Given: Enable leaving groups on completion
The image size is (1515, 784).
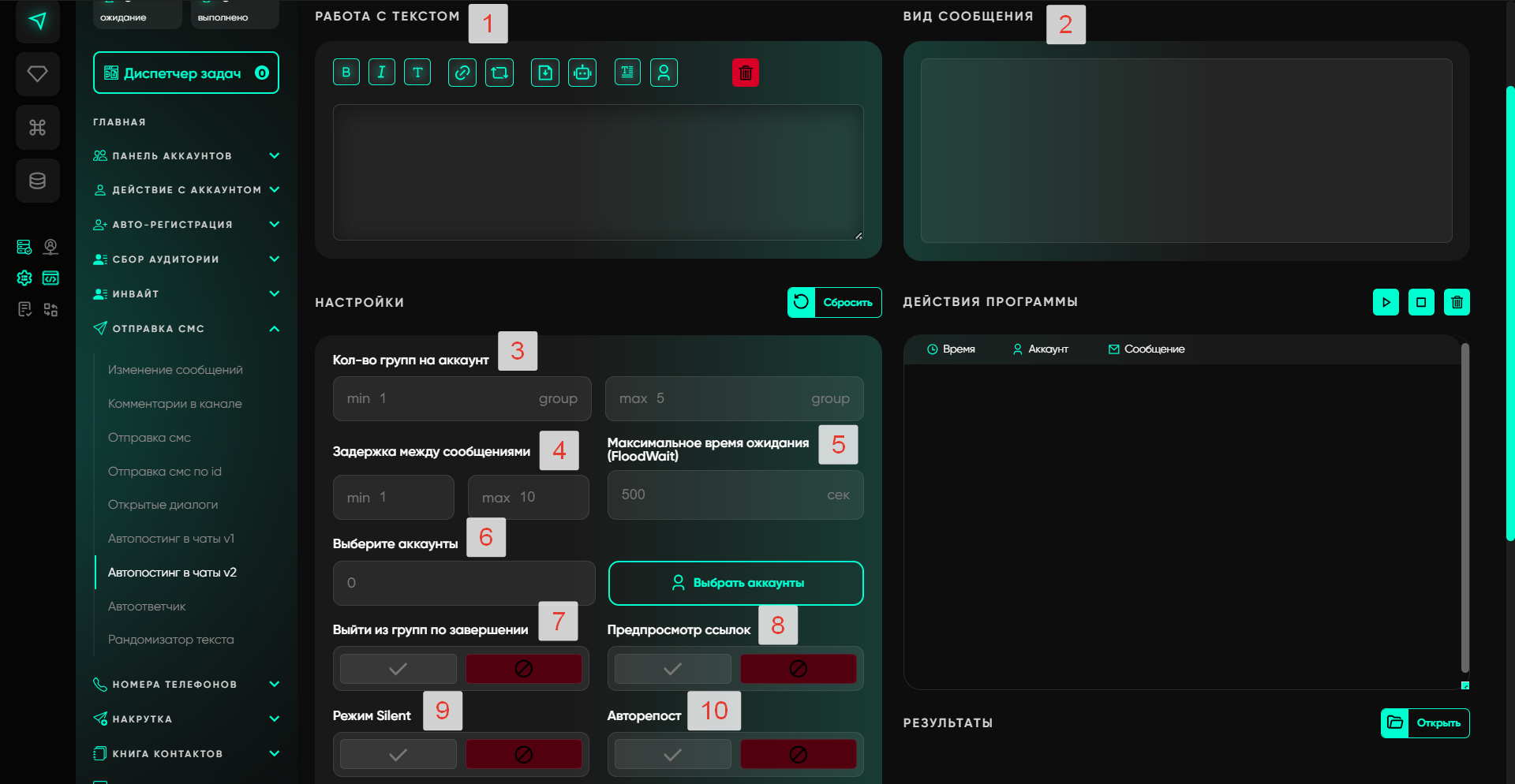Looking at the screenshot, I should pyautogui.click(x=398, y=669).
